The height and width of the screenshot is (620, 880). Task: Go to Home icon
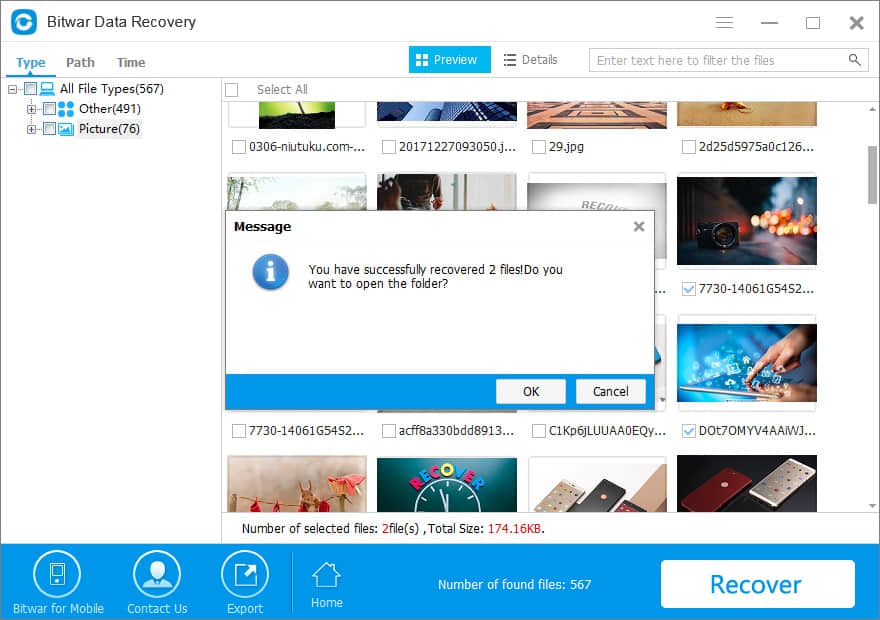click(327, 575)
